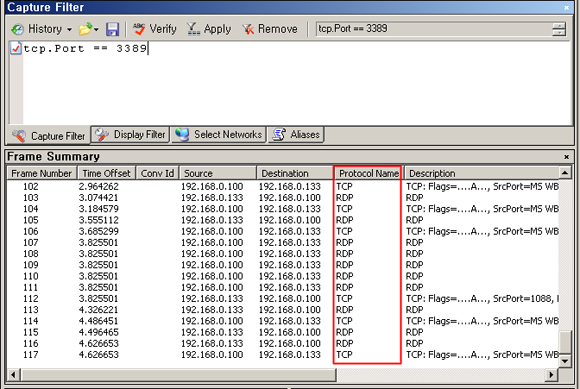Viewport: 580px width, 389px height.
Task: Select frame 112 with SrcPort=1088 description
Action: coord(283,298)
